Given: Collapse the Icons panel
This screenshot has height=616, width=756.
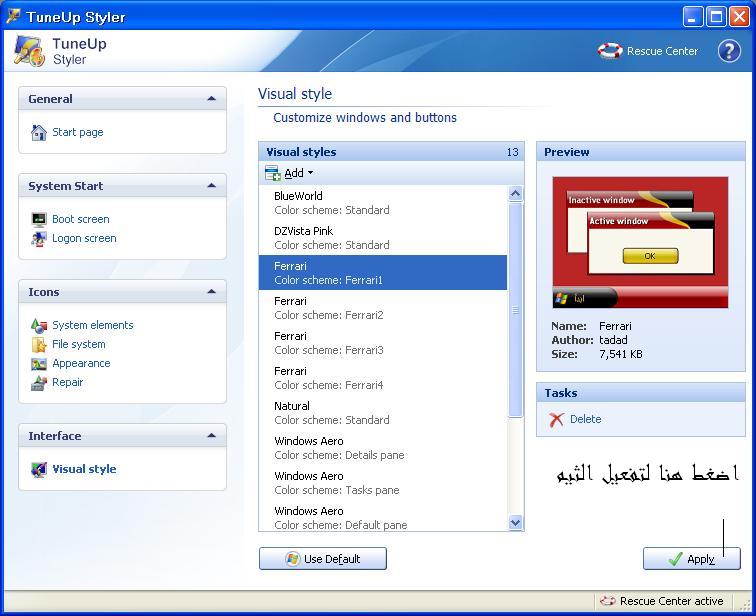Looking at the screenshot, I should (x=211, y=292).
